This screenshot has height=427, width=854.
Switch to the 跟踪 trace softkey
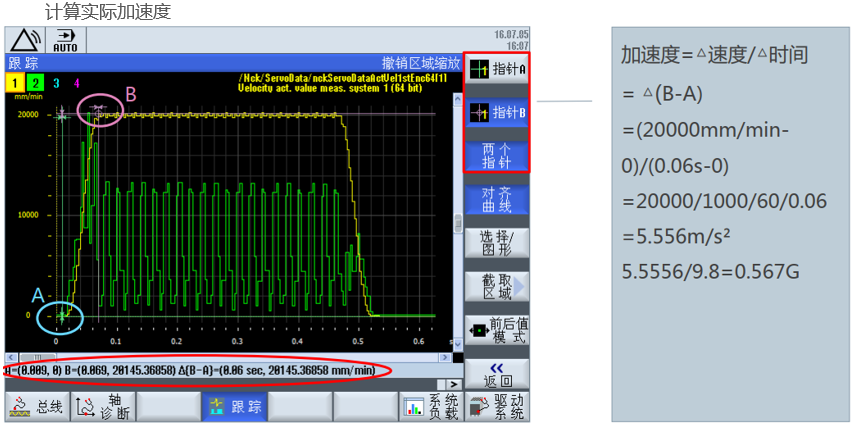pos(234,406)
